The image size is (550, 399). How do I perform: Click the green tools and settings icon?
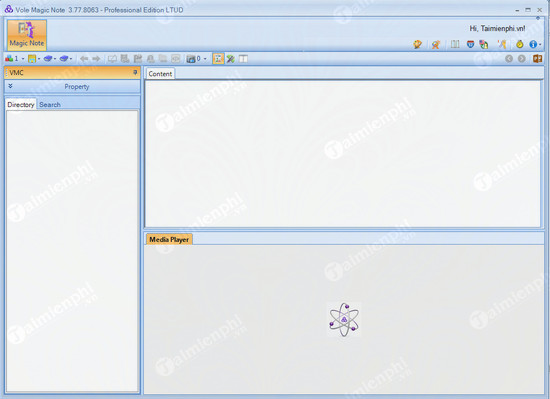click(230, 59)
